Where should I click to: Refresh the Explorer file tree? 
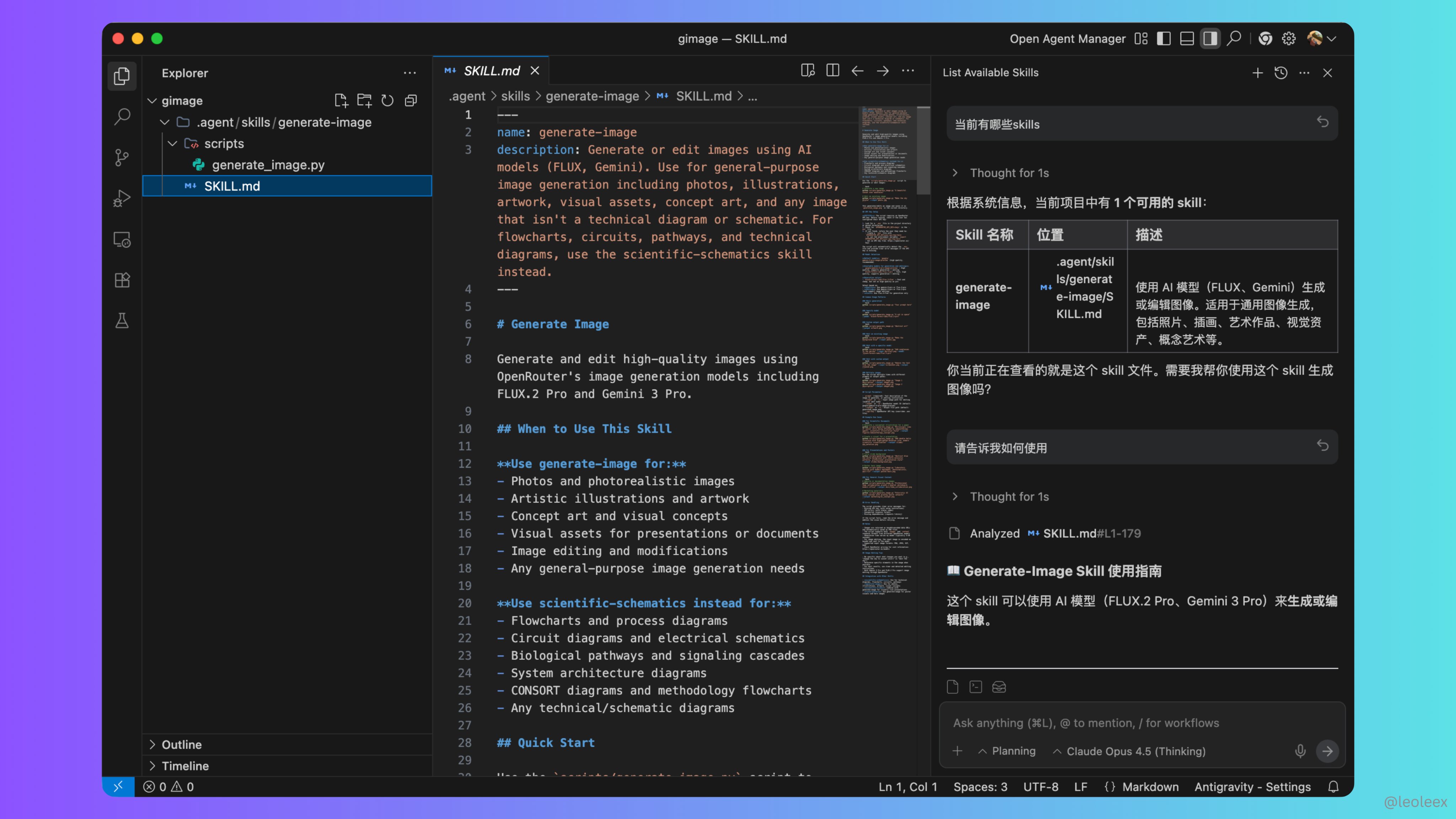tap(387, 101)
